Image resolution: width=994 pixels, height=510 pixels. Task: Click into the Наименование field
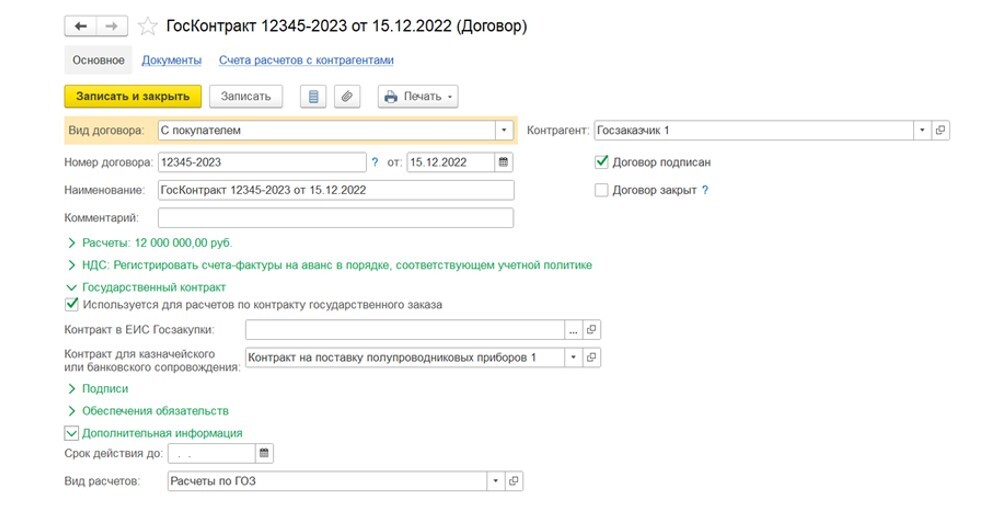coord(336,190)
